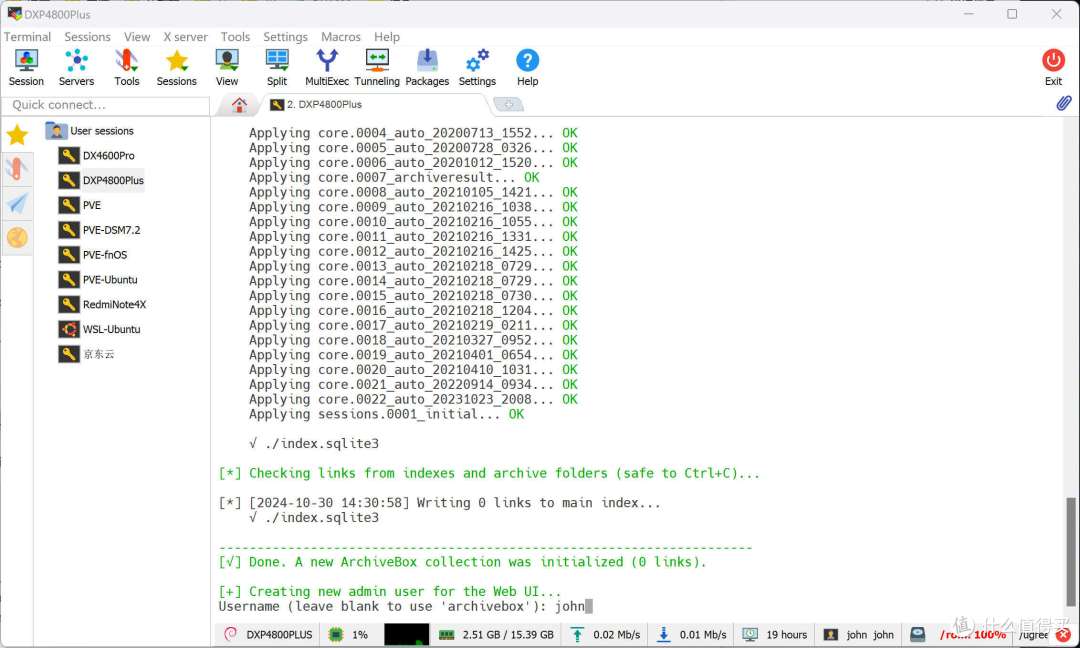Open the Servers tool
The width and height of the screenshot is (1080, 648).
coord(76,67)
